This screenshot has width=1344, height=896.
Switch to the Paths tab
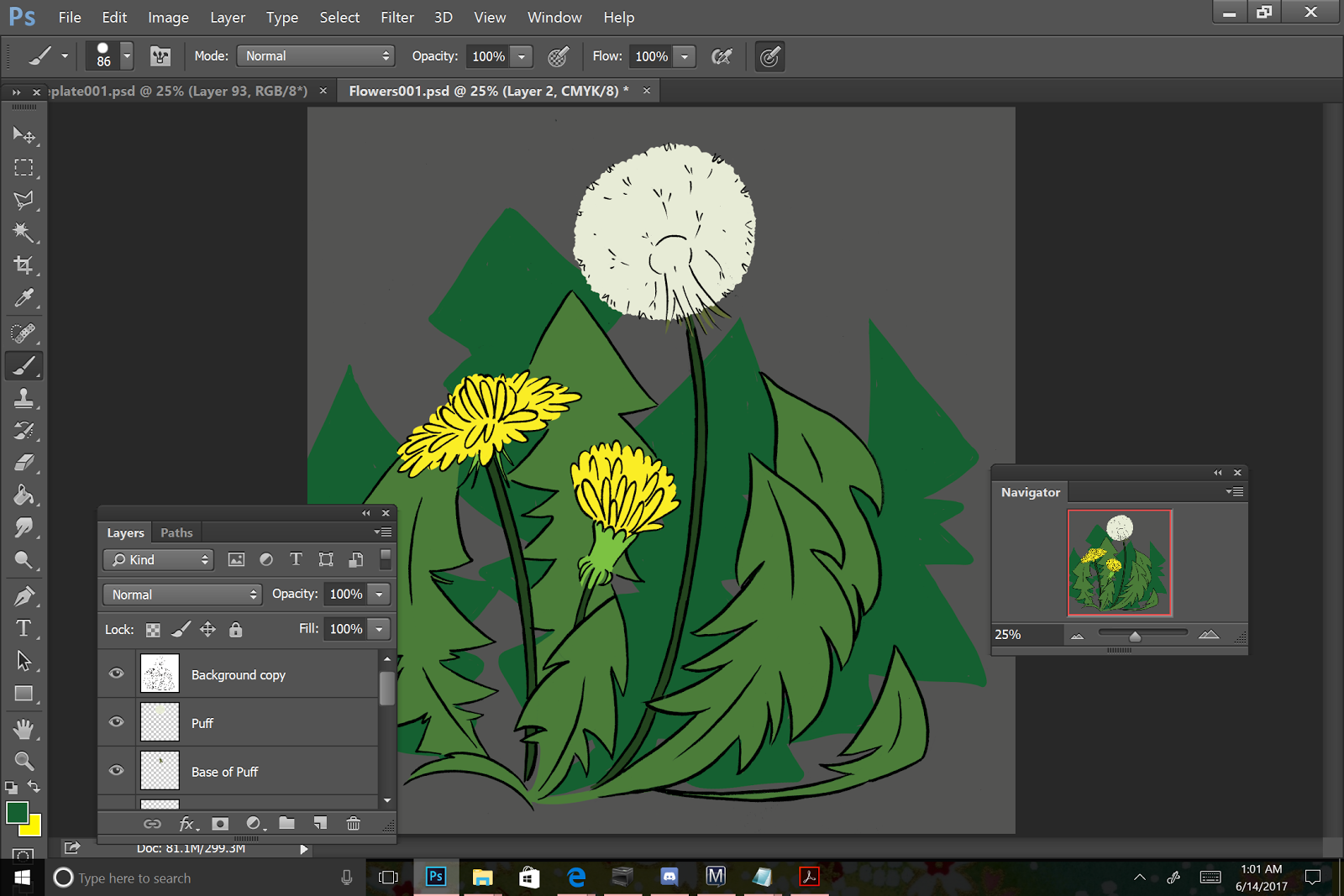(x=176, y=533)
